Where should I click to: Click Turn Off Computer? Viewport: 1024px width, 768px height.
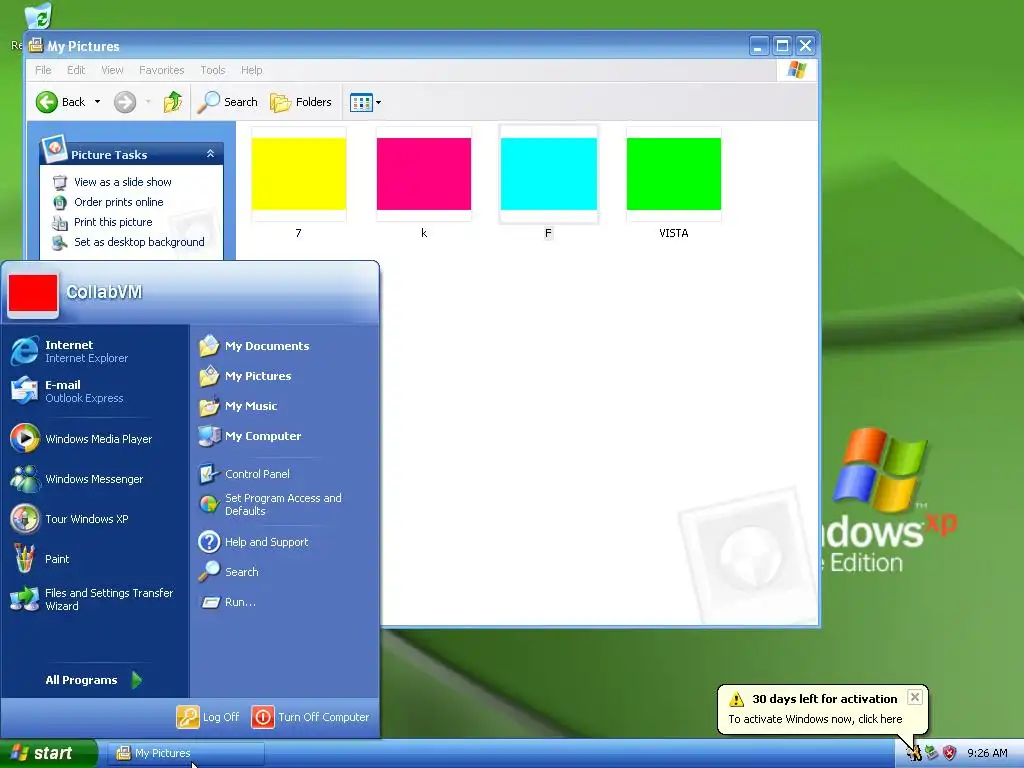[x=310, y=717]
